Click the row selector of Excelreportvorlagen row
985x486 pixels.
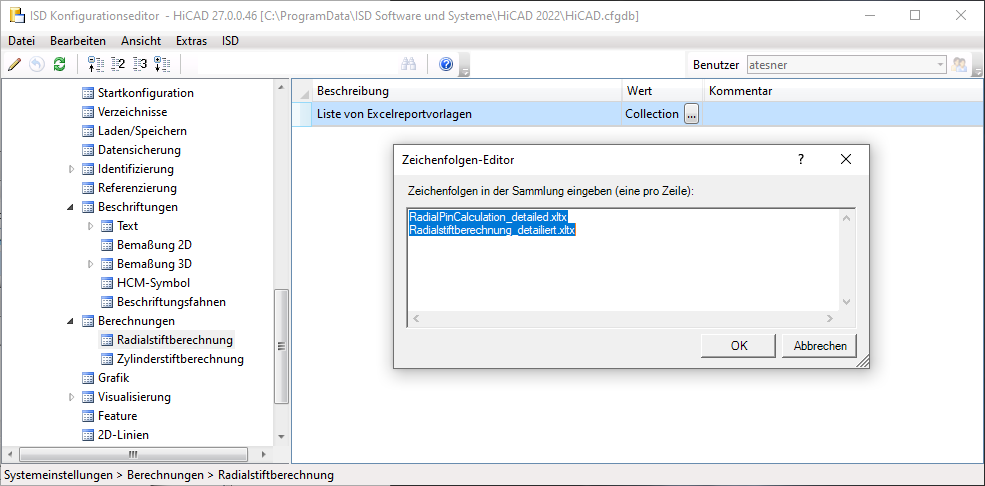point(302,114)
